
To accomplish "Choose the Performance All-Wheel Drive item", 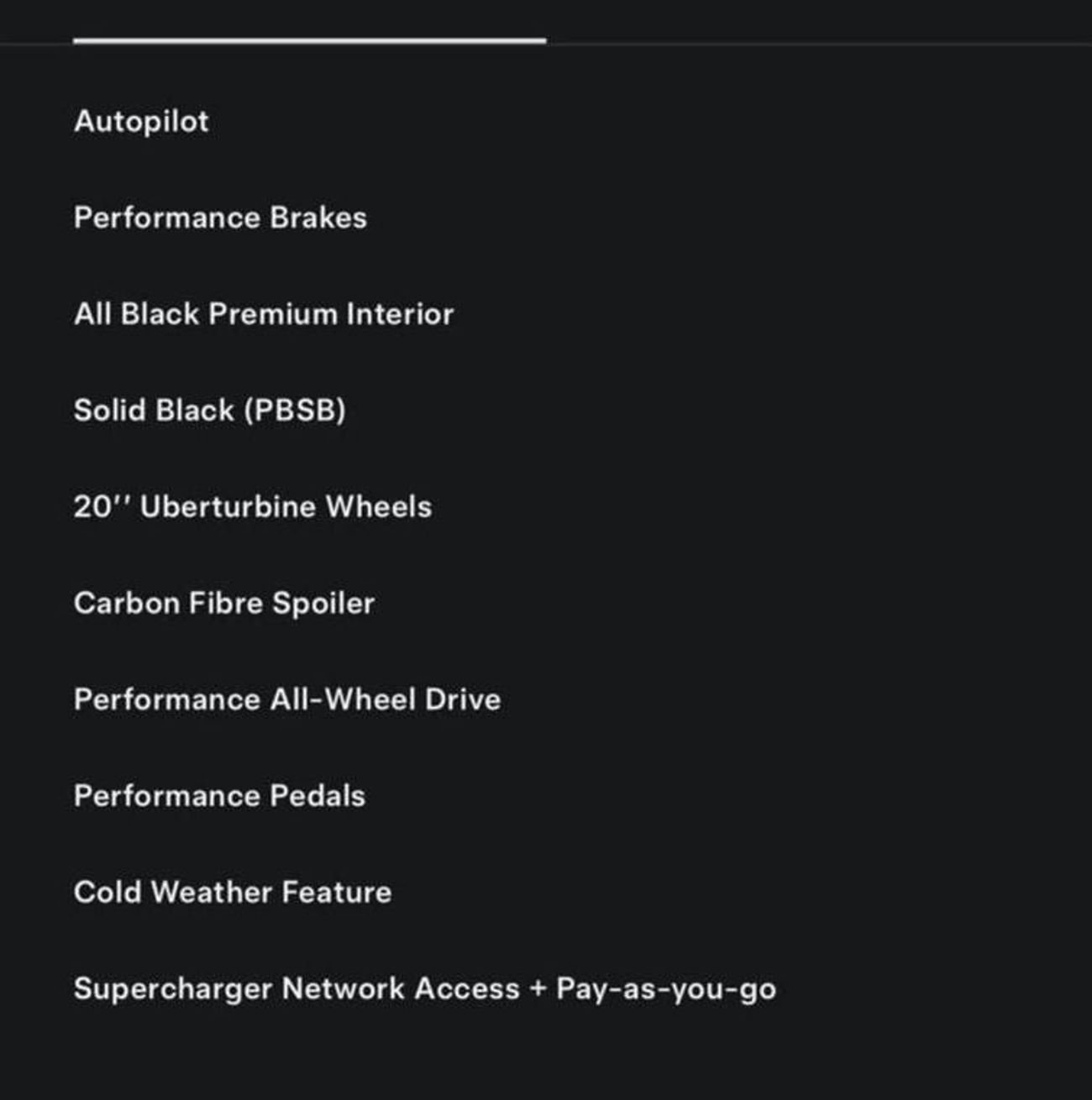I will pos(287,700).
